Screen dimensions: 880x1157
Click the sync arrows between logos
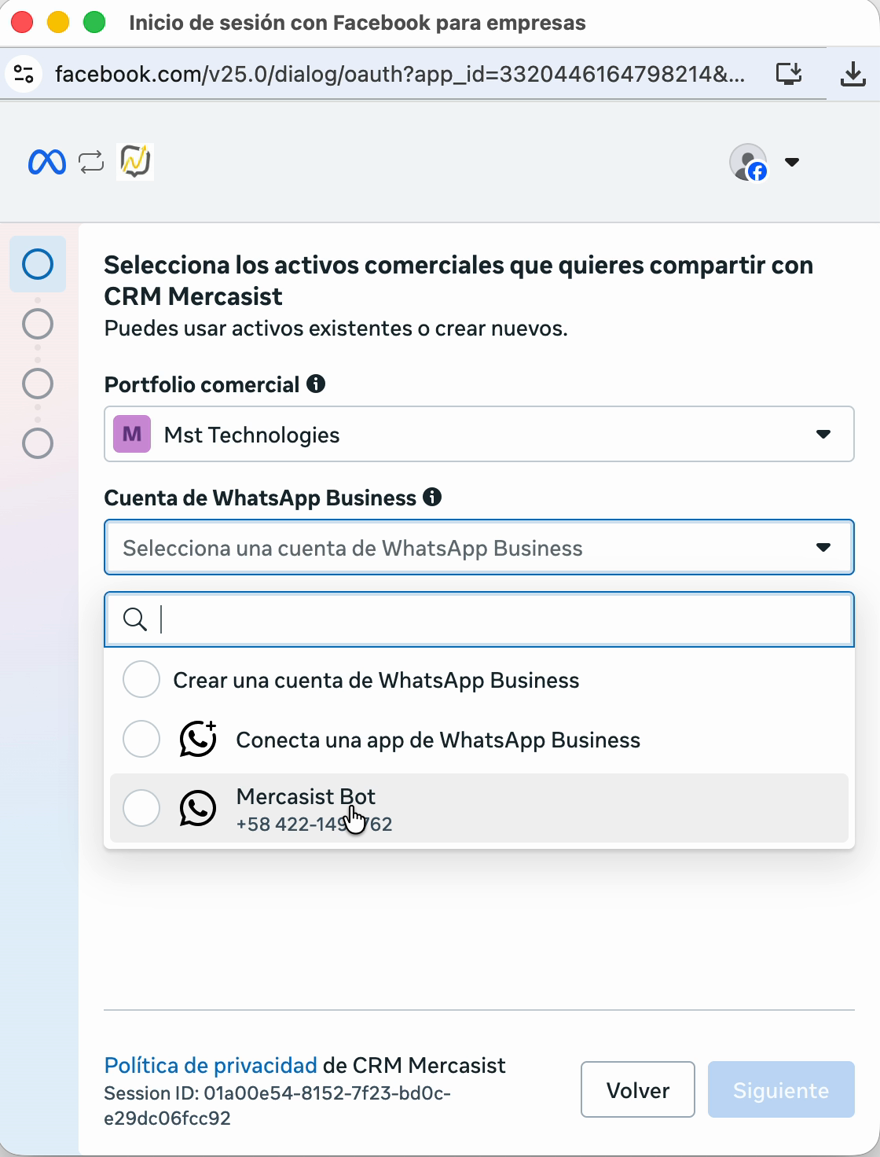pos(91,162)
